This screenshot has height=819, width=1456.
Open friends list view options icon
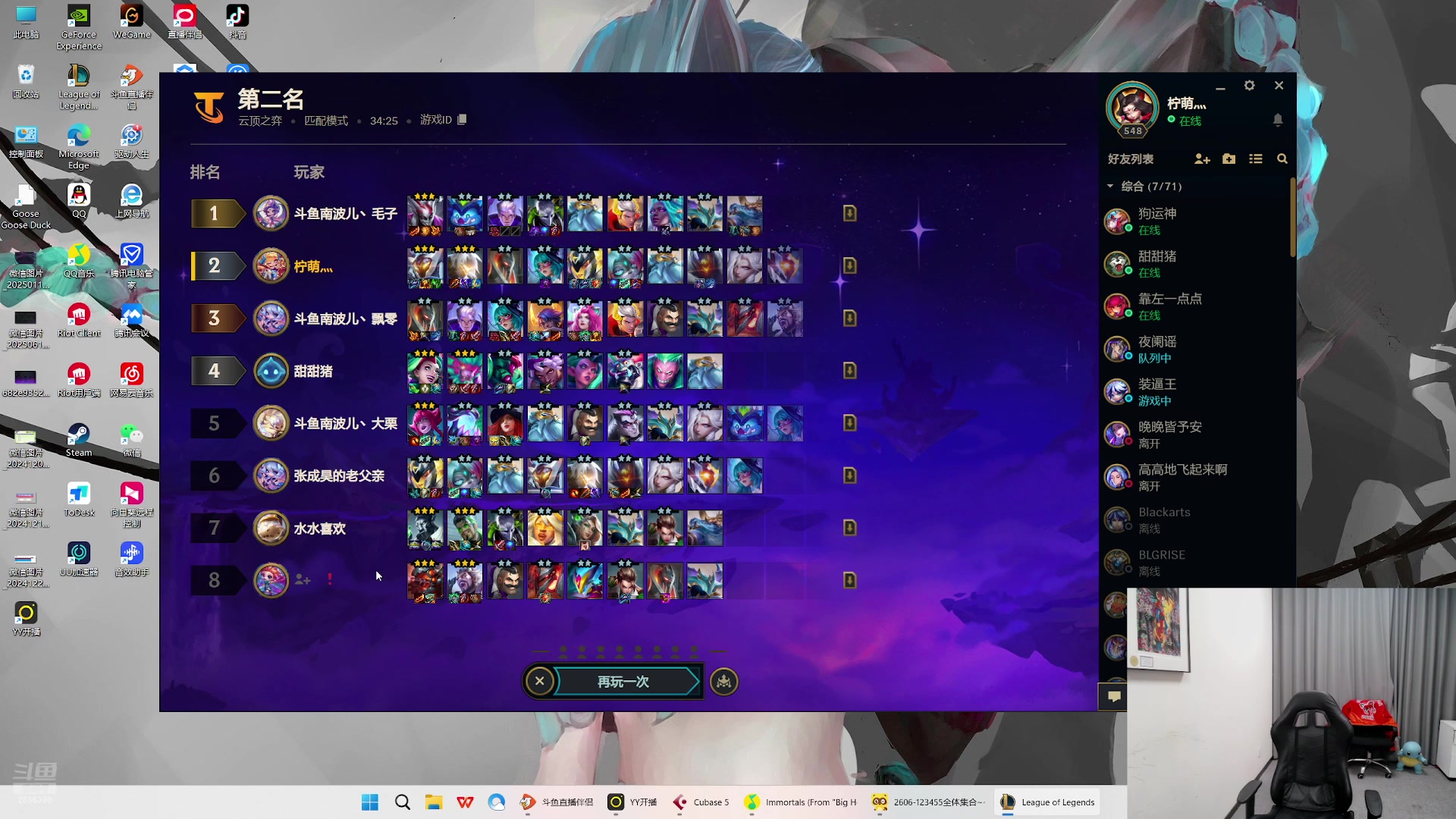1256,158
